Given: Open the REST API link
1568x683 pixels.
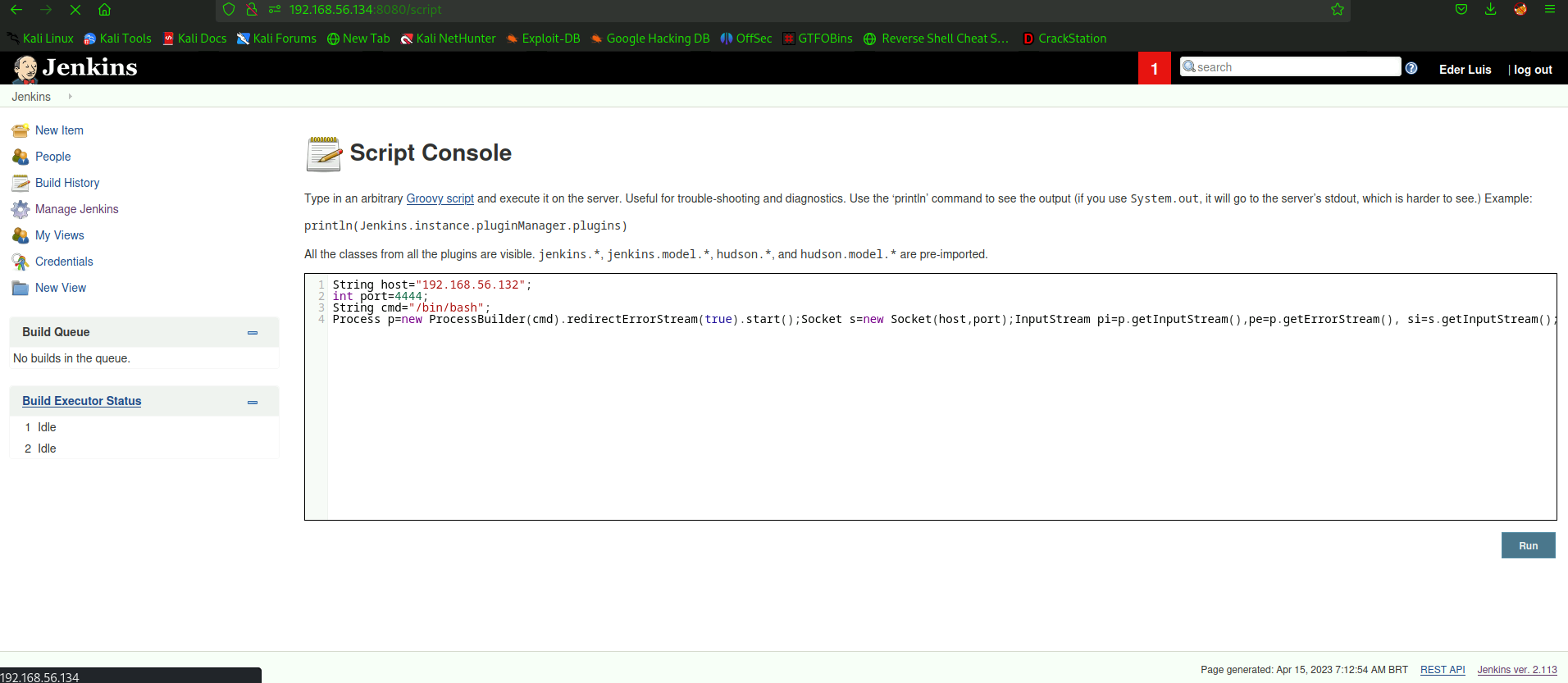Looking at the screenshot, I should click(1443, 670).
